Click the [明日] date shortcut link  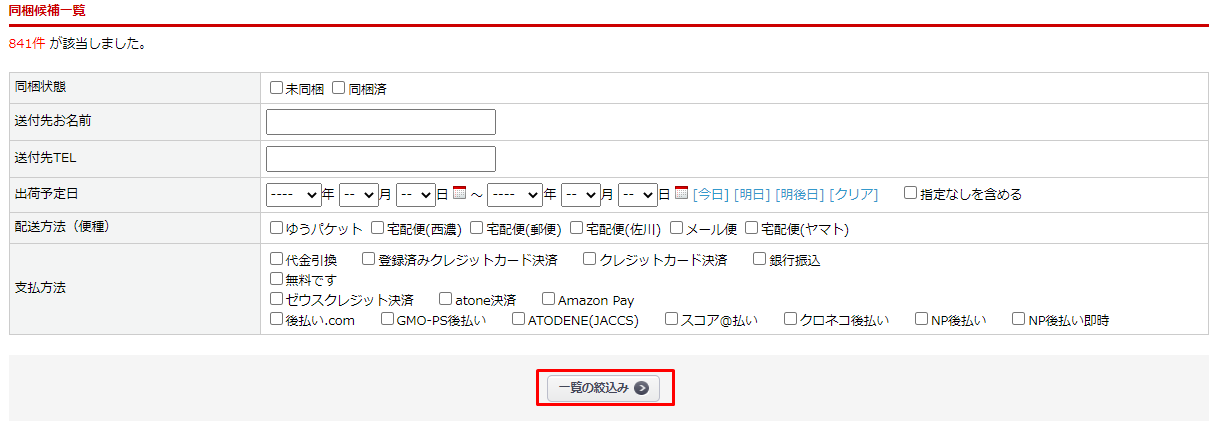752,194
